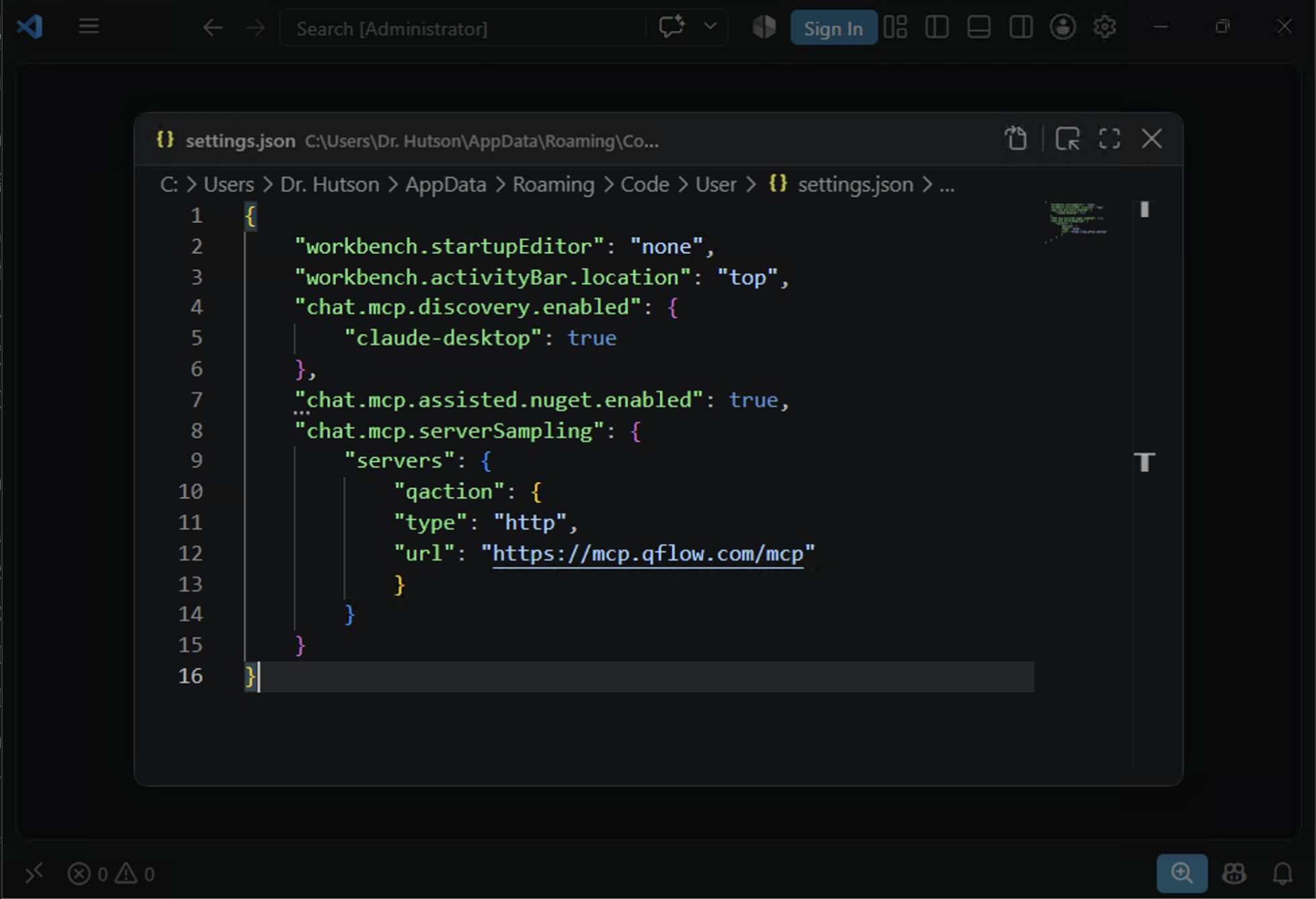Click the "qaction" key on line 10
This screenshot has height=899, width=1316.
[x=449, y=492]
